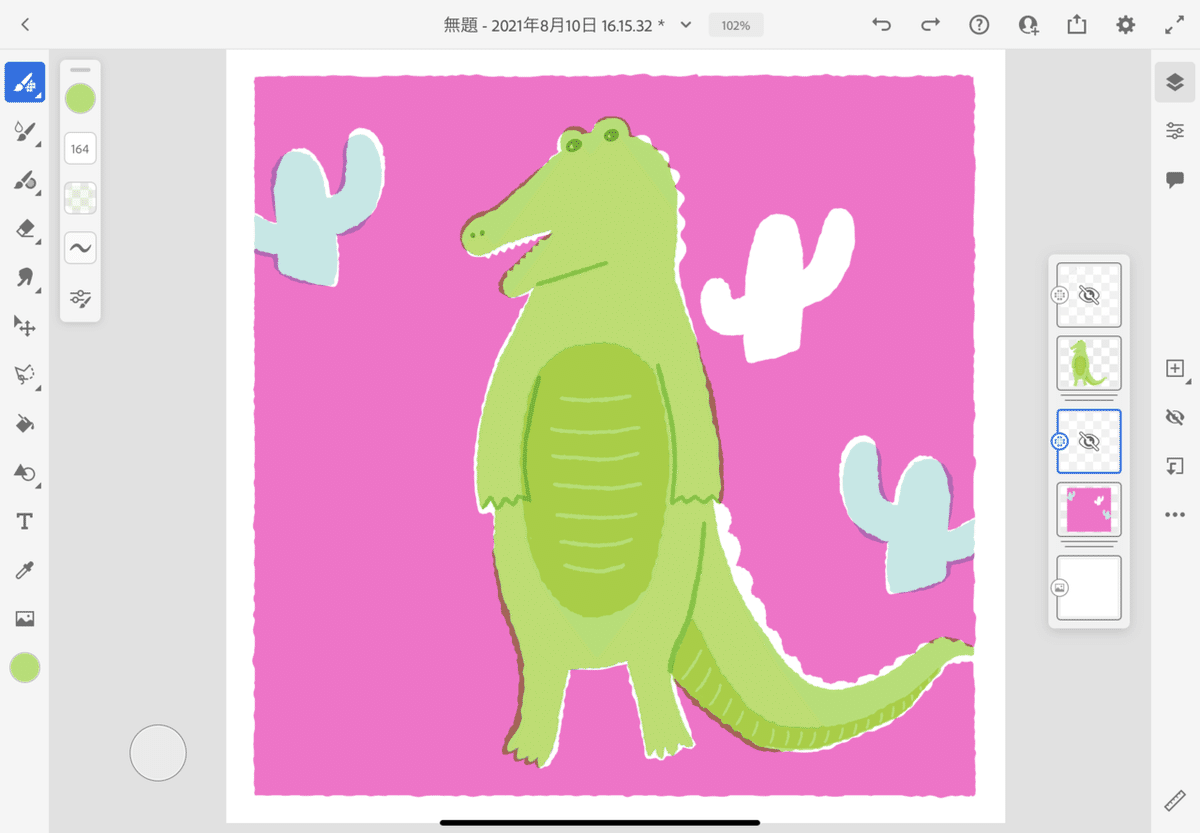Invite collaborators with the person-plus icon
The height and width of the screenshot is (833, 1200).
[x=1028, y=25]
